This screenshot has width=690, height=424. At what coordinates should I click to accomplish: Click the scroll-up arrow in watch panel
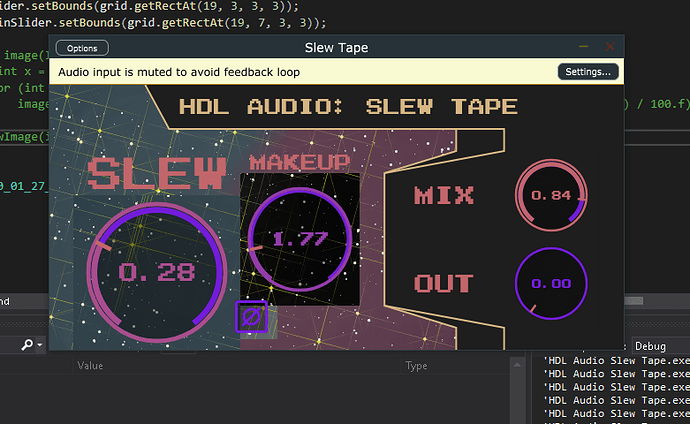click(517, 365)
